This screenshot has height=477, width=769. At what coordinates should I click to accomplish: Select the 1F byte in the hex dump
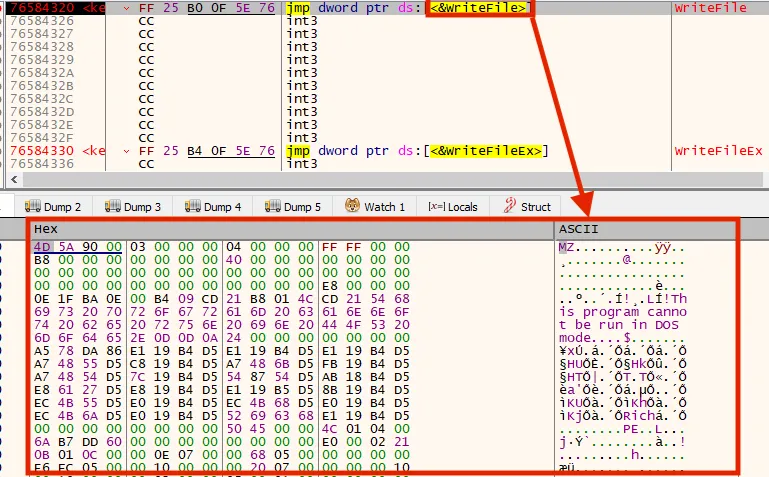(x=66, y=299)
